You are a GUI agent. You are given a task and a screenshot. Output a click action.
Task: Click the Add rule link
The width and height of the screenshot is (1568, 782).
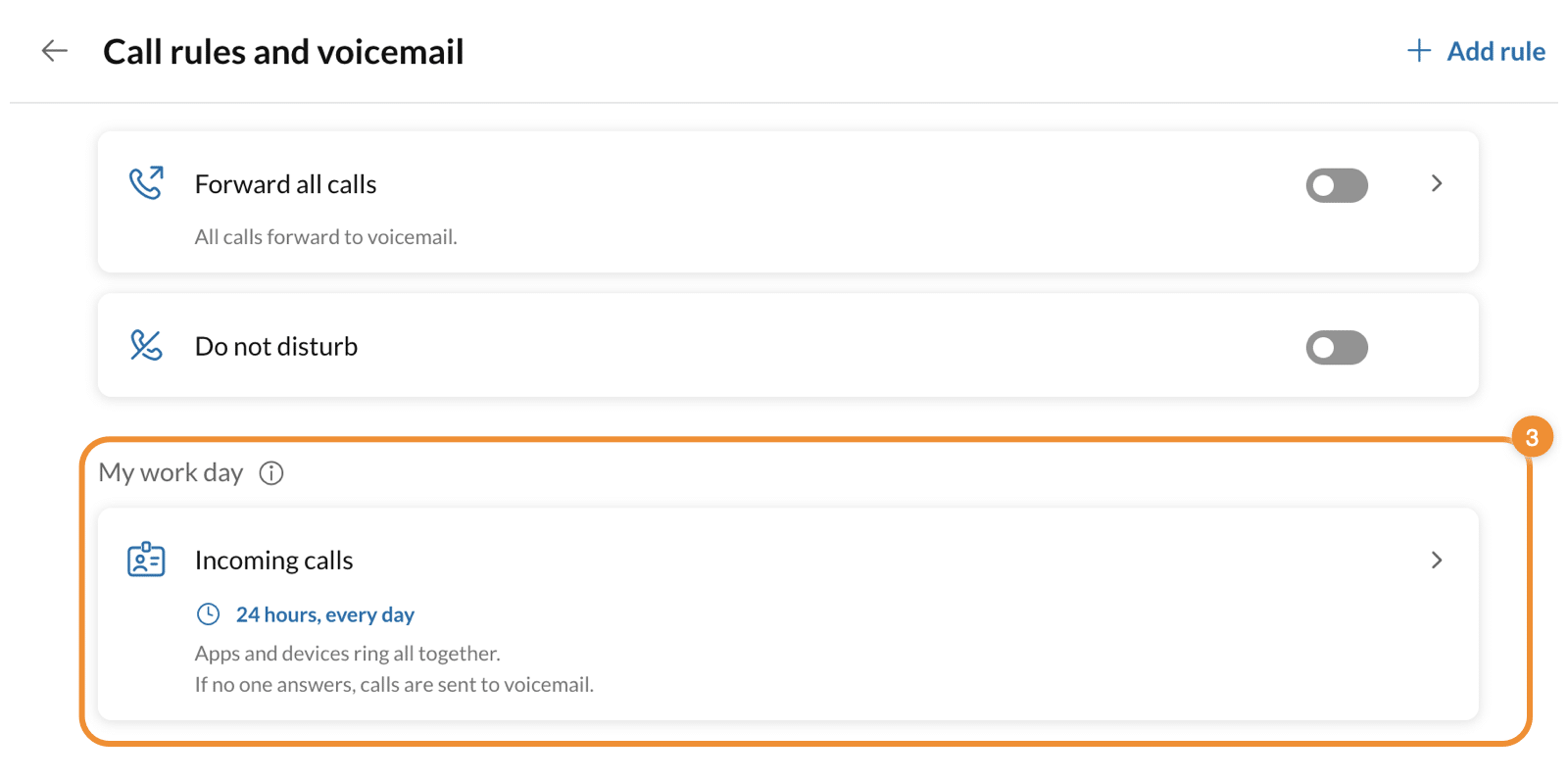[1495, 51]
